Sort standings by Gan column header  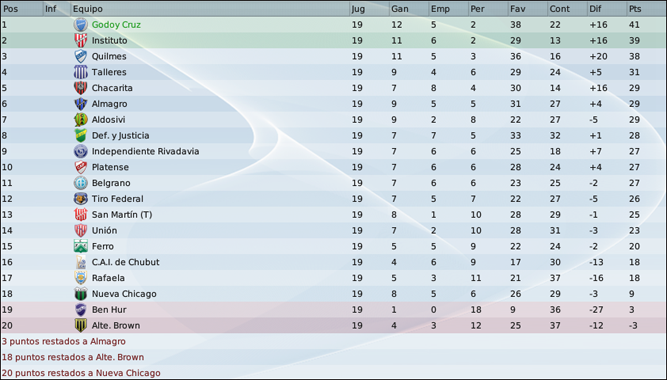point(408,9)
